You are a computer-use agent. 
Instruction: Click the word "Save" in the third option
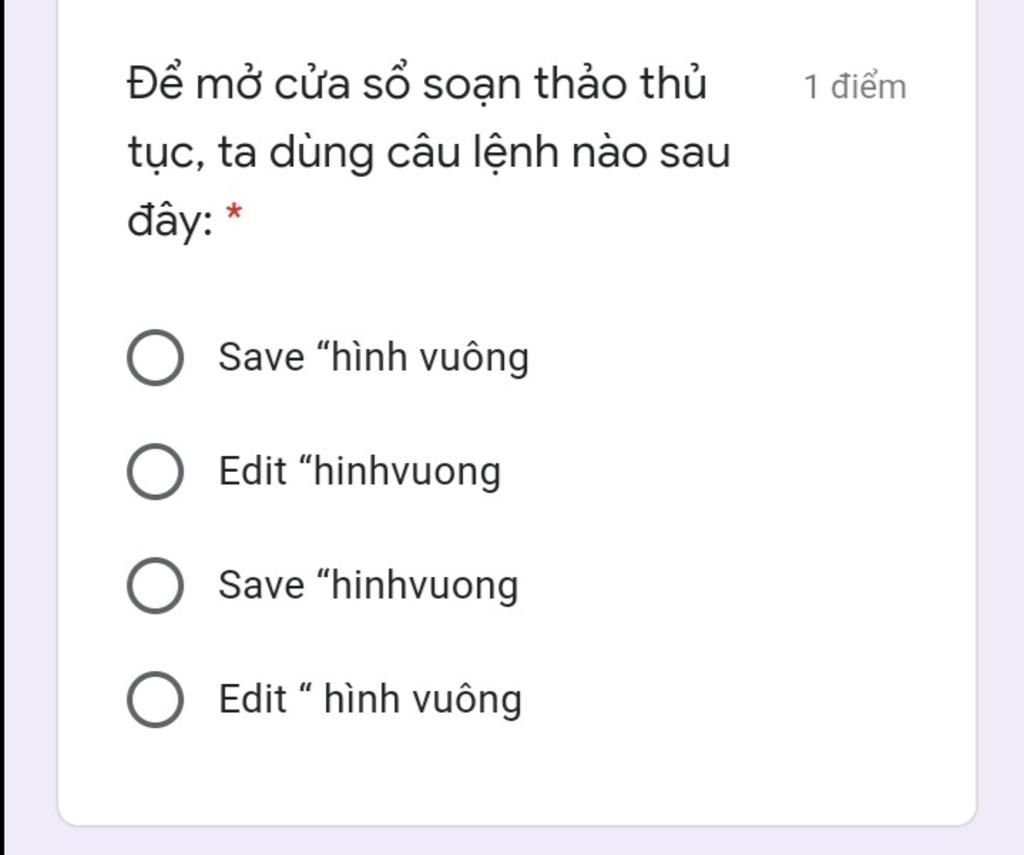point(261,585)
